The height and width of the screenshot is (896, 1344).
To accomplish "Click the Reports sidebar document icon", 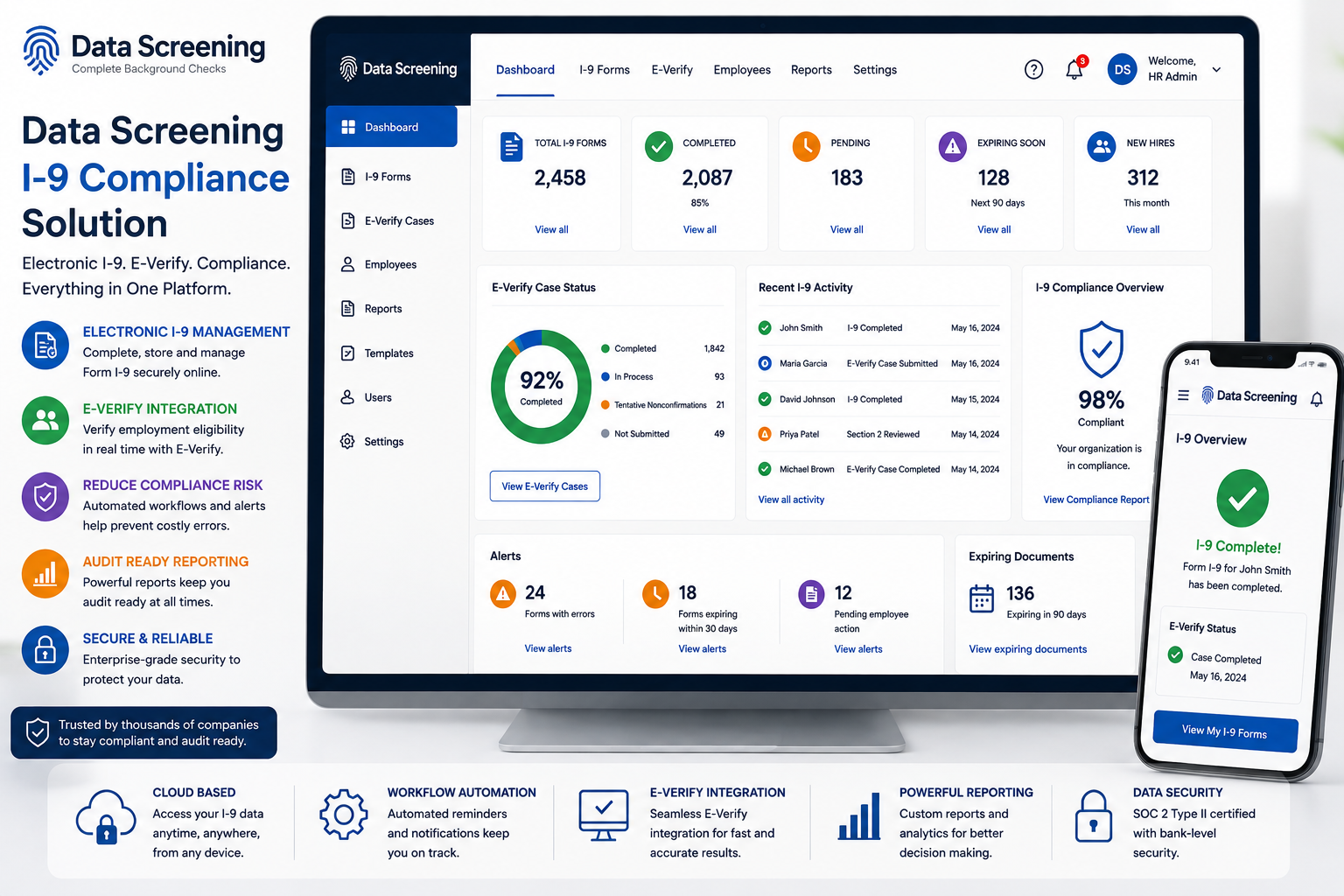I will coord(347,309).
